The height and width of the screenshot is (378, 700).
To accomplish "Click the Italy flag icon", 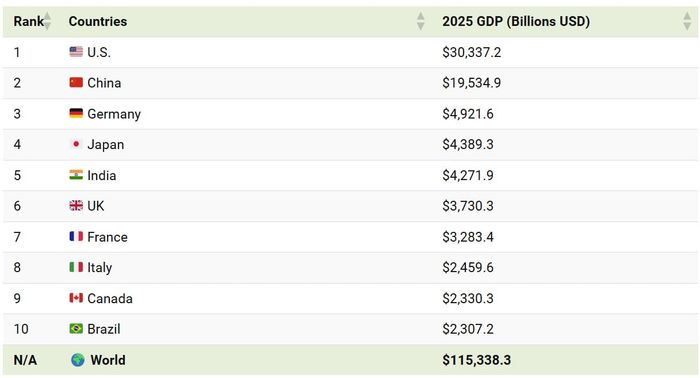I will coord(76,267).
